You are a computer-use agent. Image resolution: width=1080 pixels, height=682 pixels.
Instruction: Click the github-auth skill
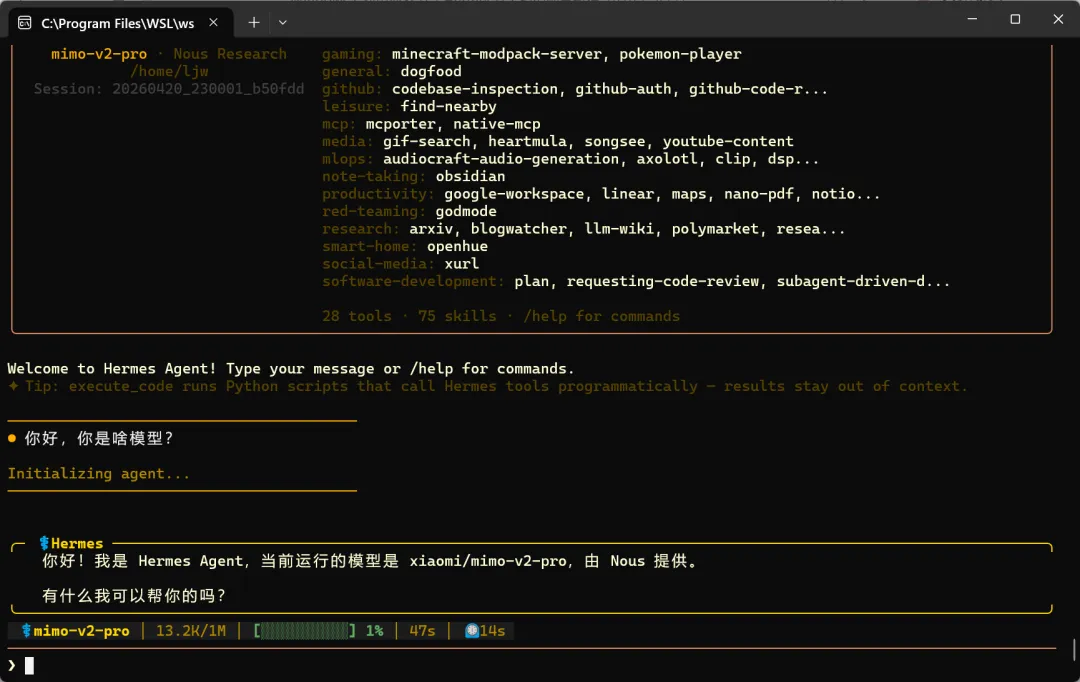pos(623,89)
